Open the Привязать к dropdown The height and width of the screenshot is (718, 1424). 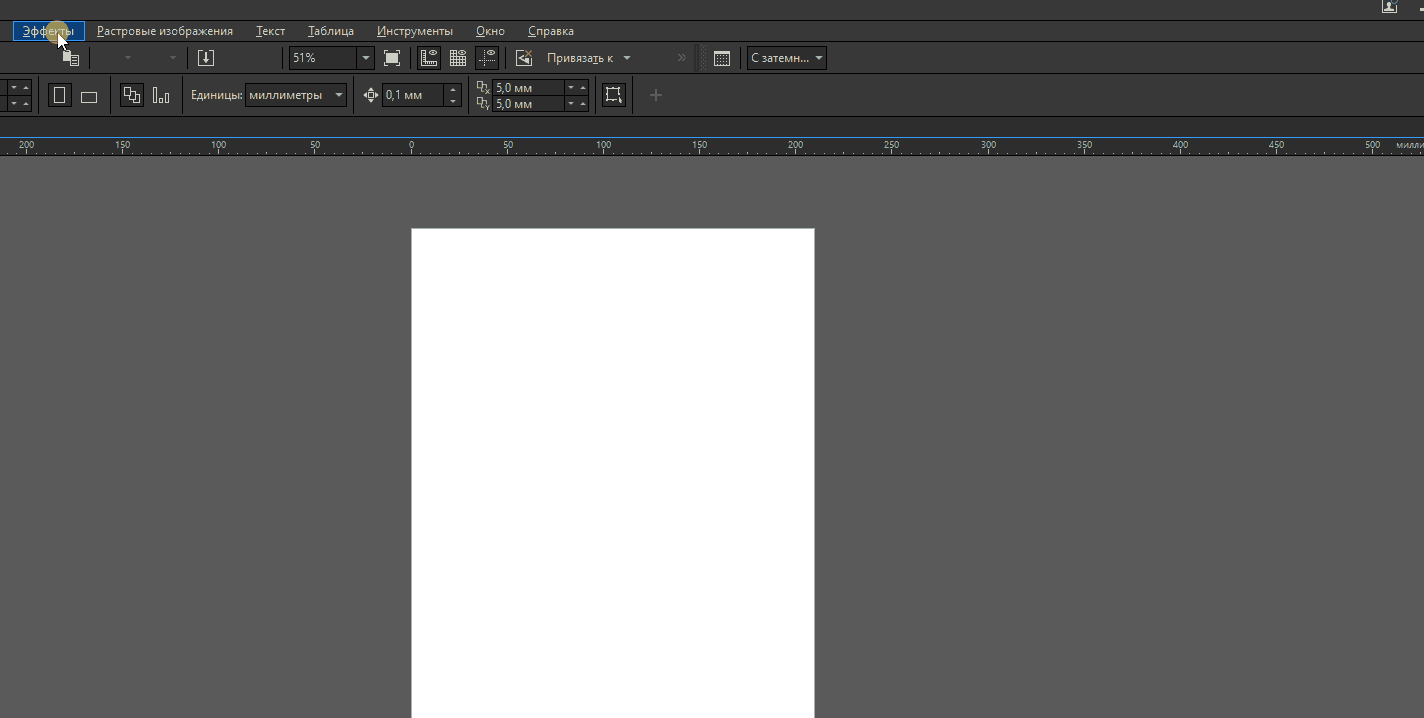589,58
